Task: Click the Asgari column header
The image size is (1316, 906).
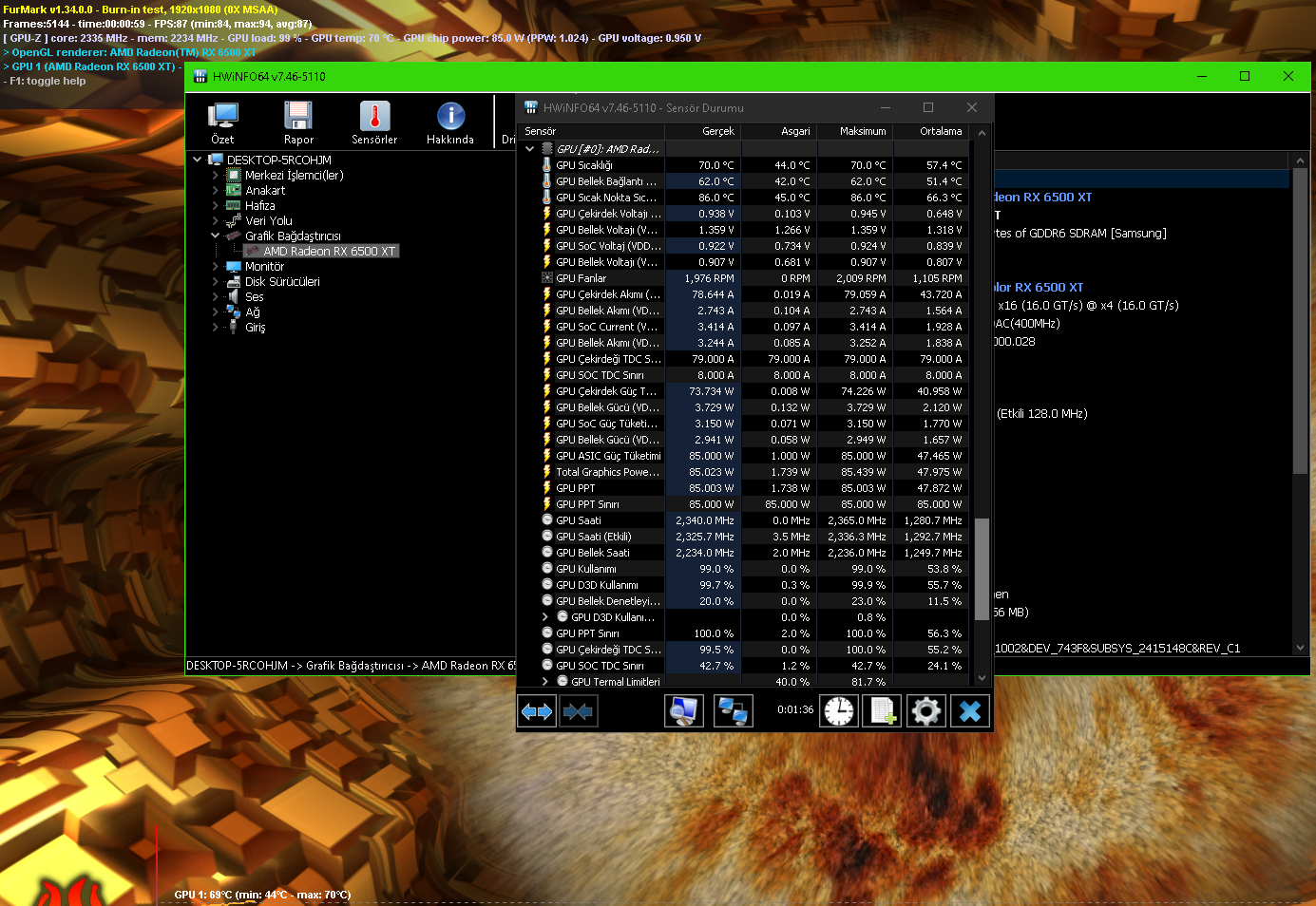Action: (x=779, y=131)
